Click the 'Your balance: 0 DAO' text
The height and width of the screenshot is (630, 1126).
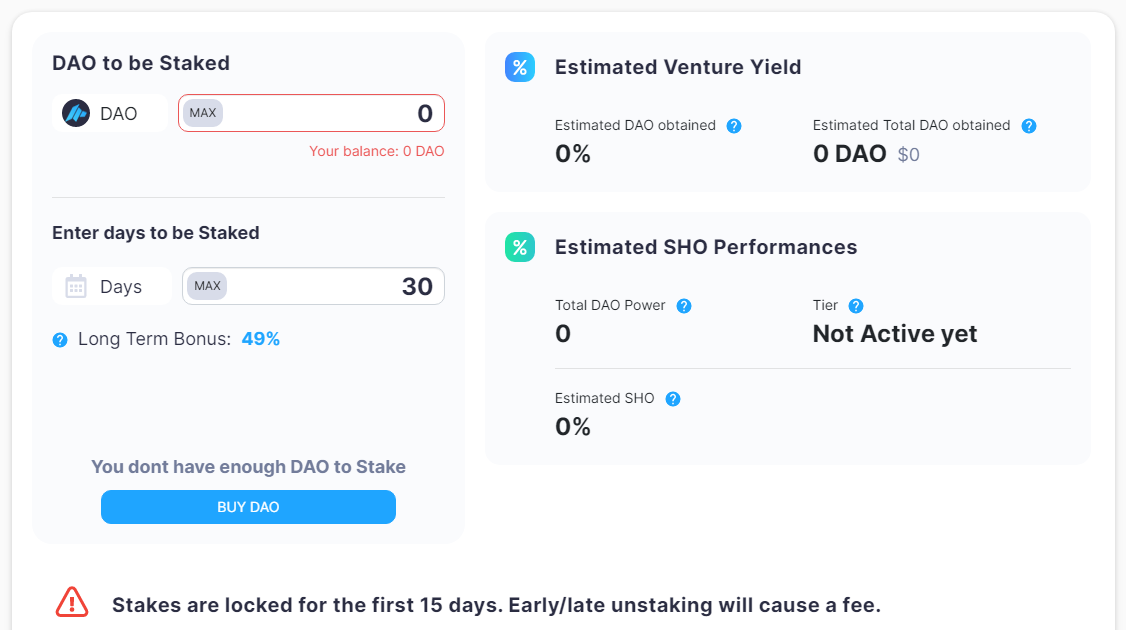pyautogui.click(x=377, y=152)
